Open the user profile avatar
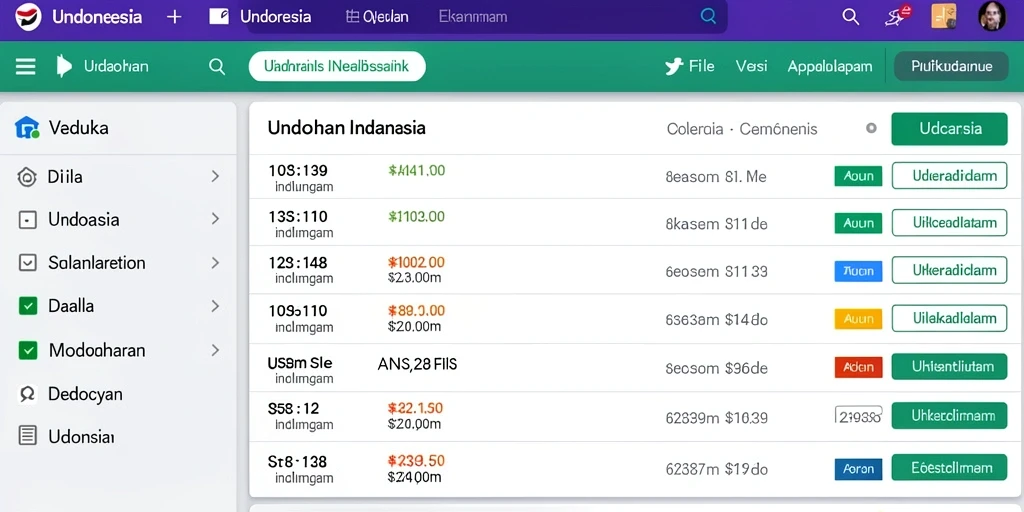1024x512 pixels. click(x=992, y=16)
